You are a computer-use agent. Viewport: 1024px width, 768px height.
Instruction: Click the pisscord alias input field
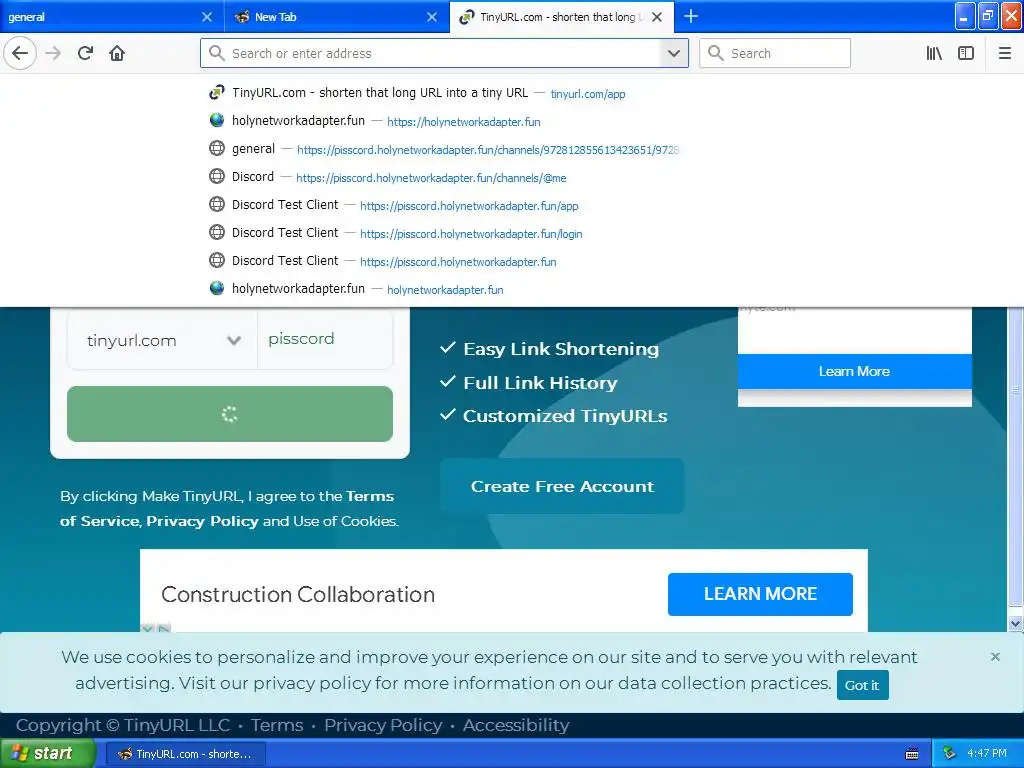point(325,339)
